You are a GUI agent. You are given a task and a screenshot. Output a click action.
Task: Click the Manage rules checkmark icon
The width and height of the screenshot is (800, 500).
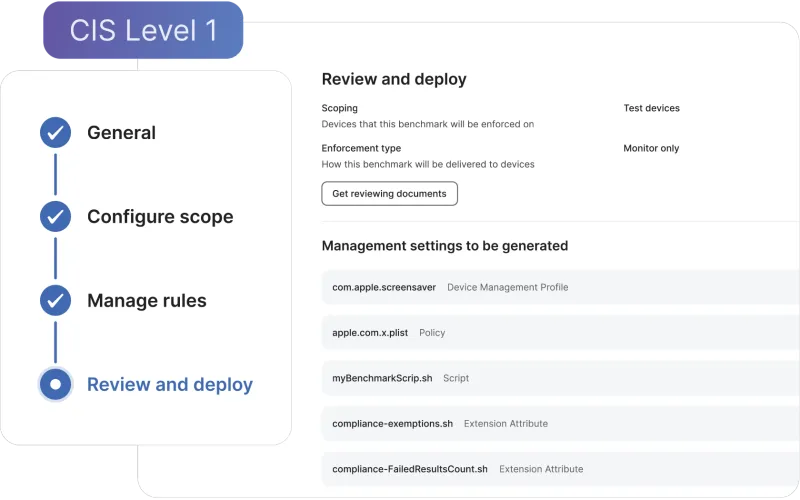(x=56, y=301)
